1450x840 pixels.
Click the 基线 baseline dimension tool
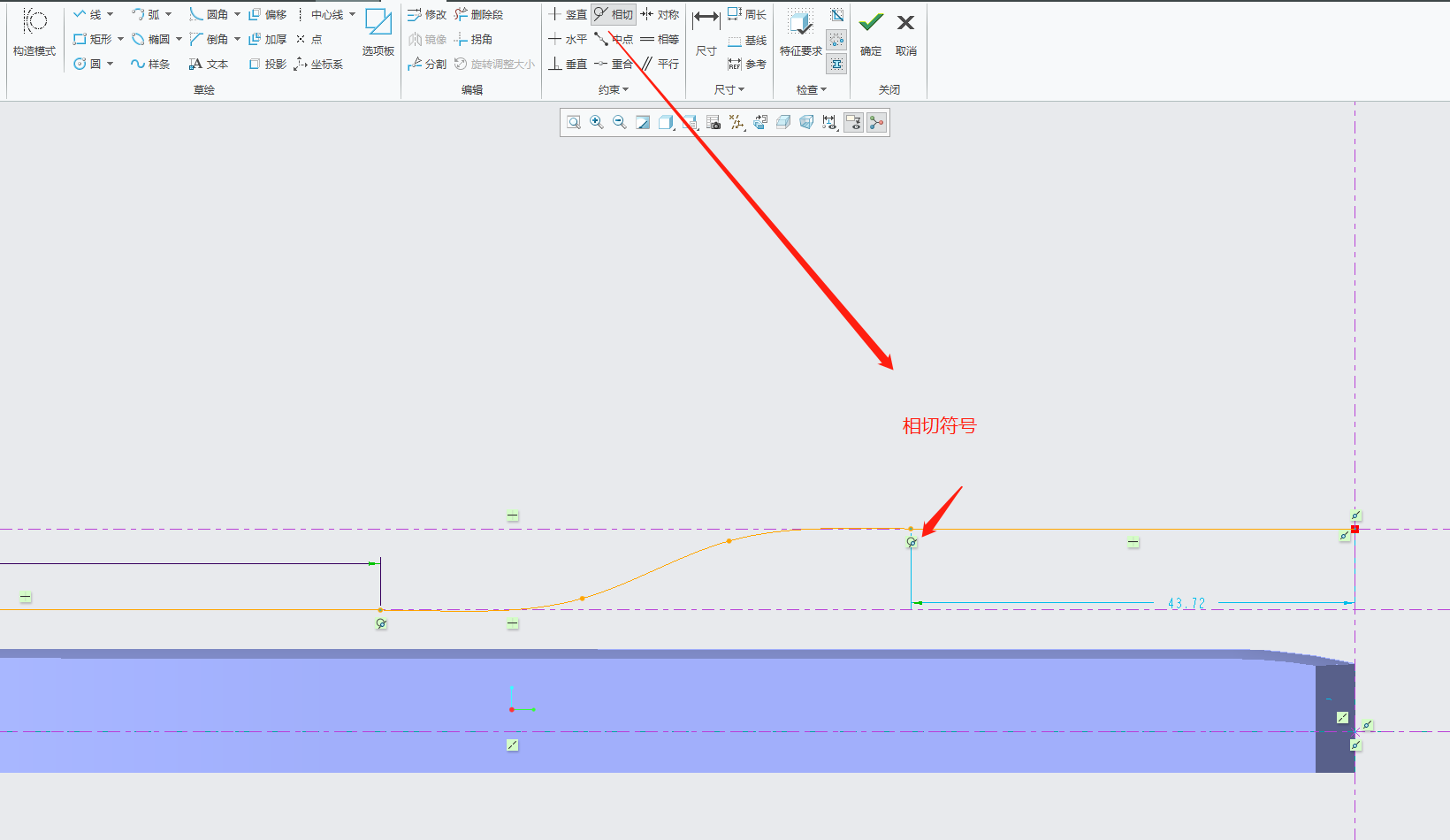tap(747, 41)
